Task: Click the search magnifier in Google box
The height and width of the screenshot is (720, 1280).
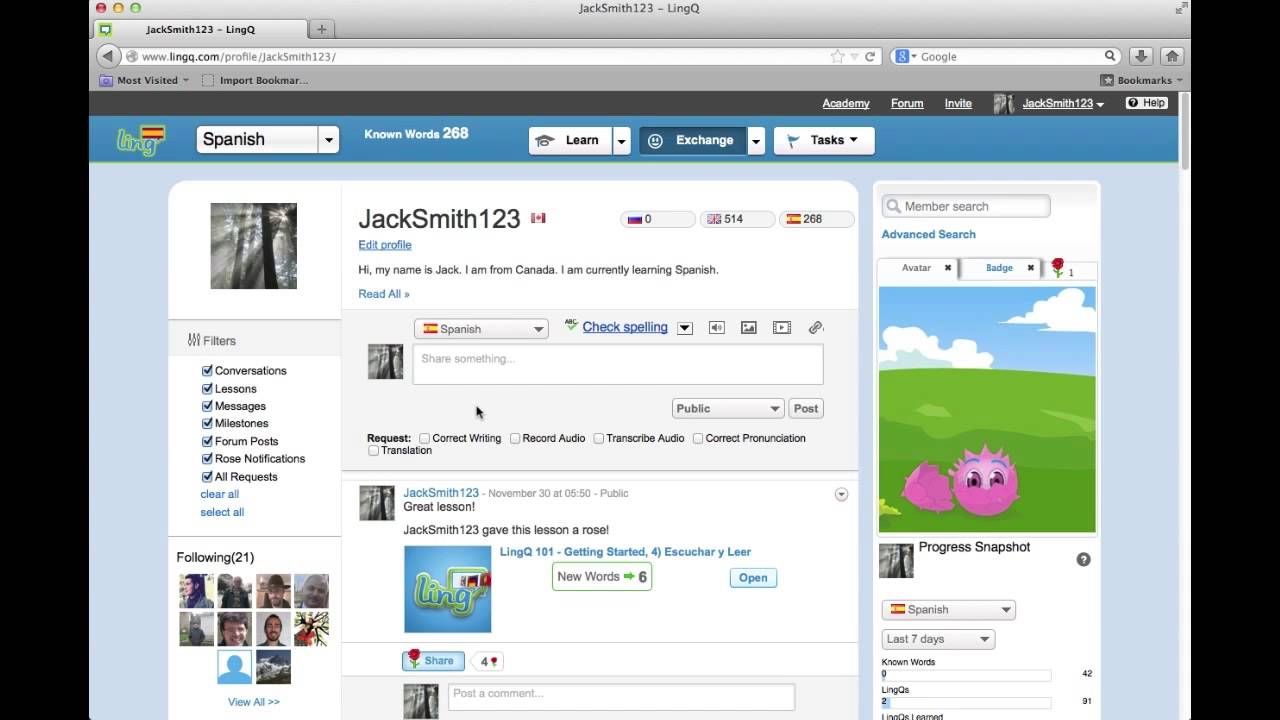Action: [x=1110, y=57]
